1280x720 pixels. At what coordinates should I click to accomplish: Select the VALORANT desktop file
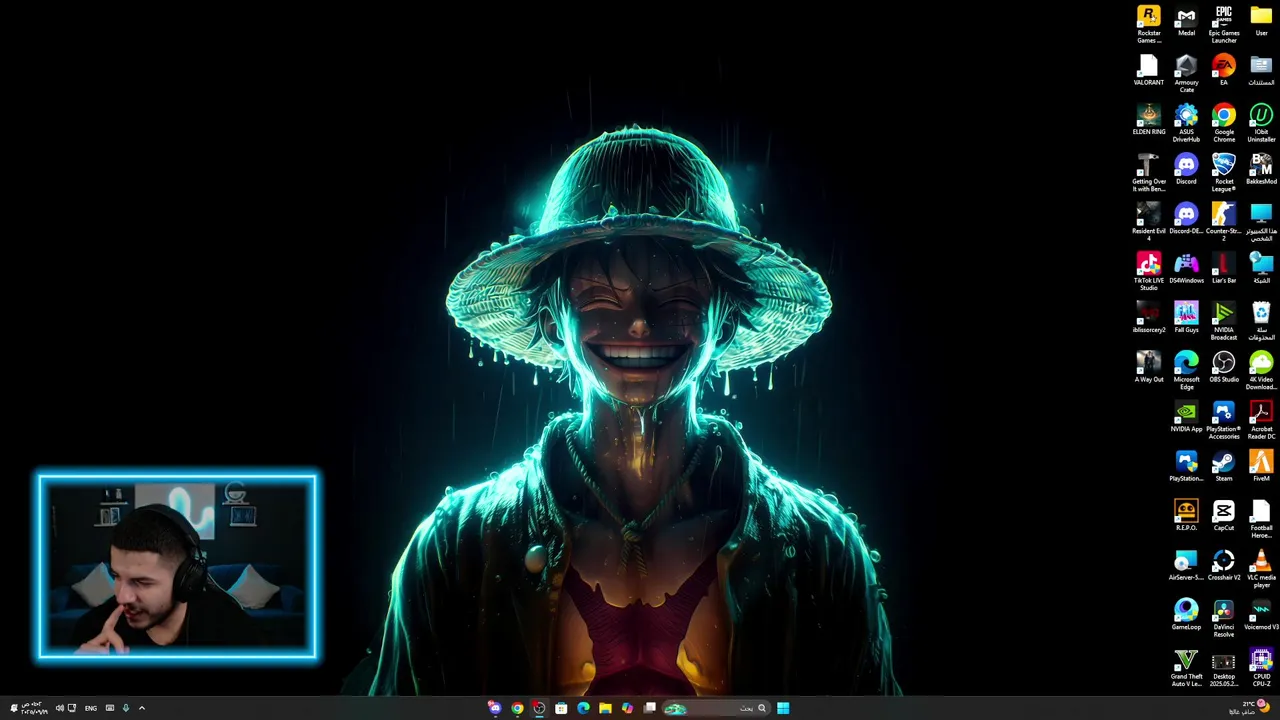[1149, 70]
